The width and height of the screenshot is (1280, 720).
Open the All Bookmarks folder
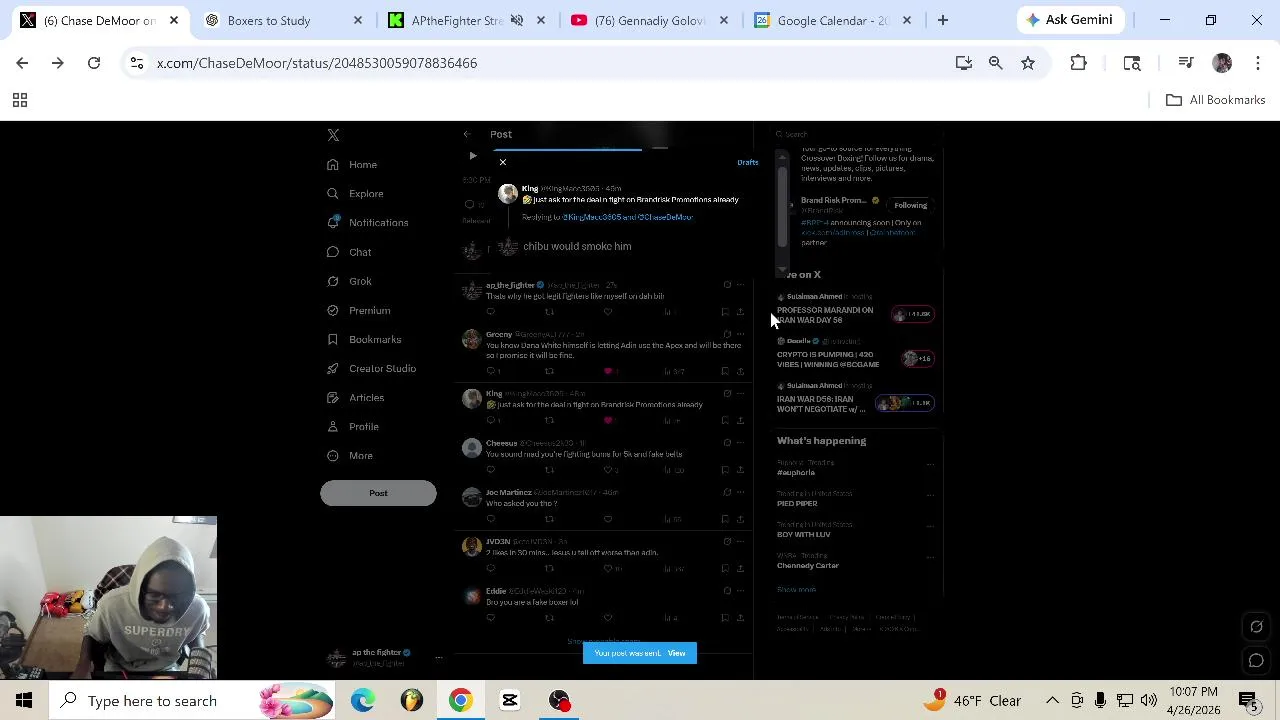click(x=1216, y=100)
